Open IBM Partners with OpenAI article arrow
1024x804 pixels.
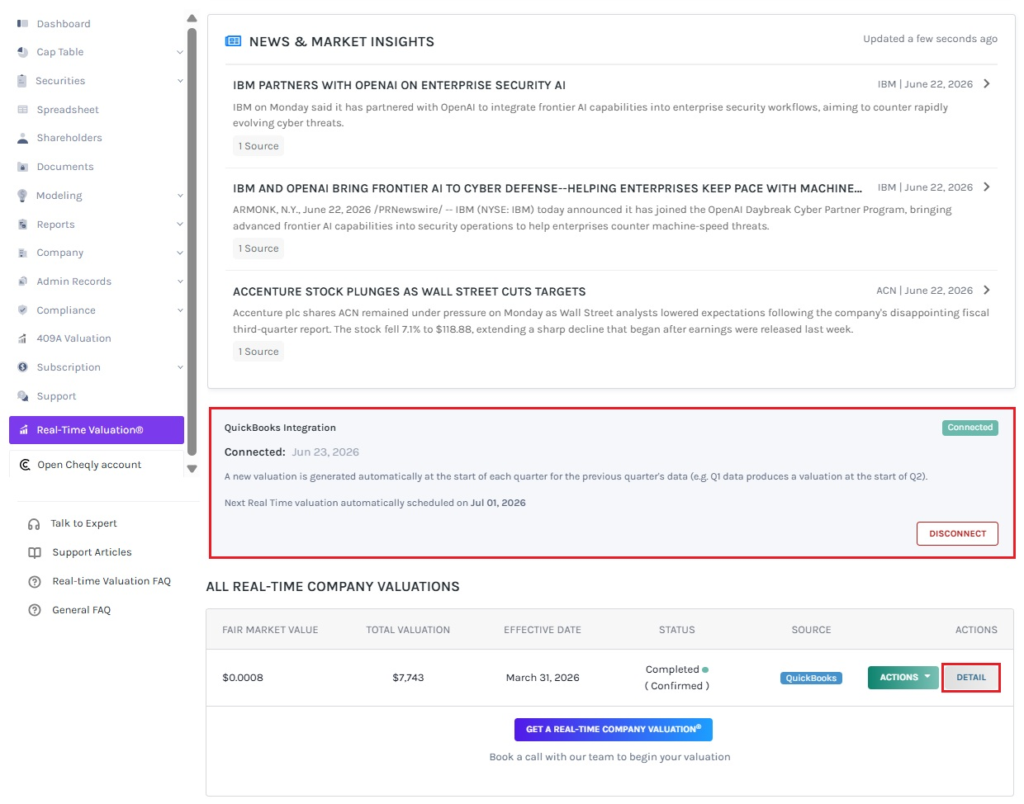pos(987,84)
